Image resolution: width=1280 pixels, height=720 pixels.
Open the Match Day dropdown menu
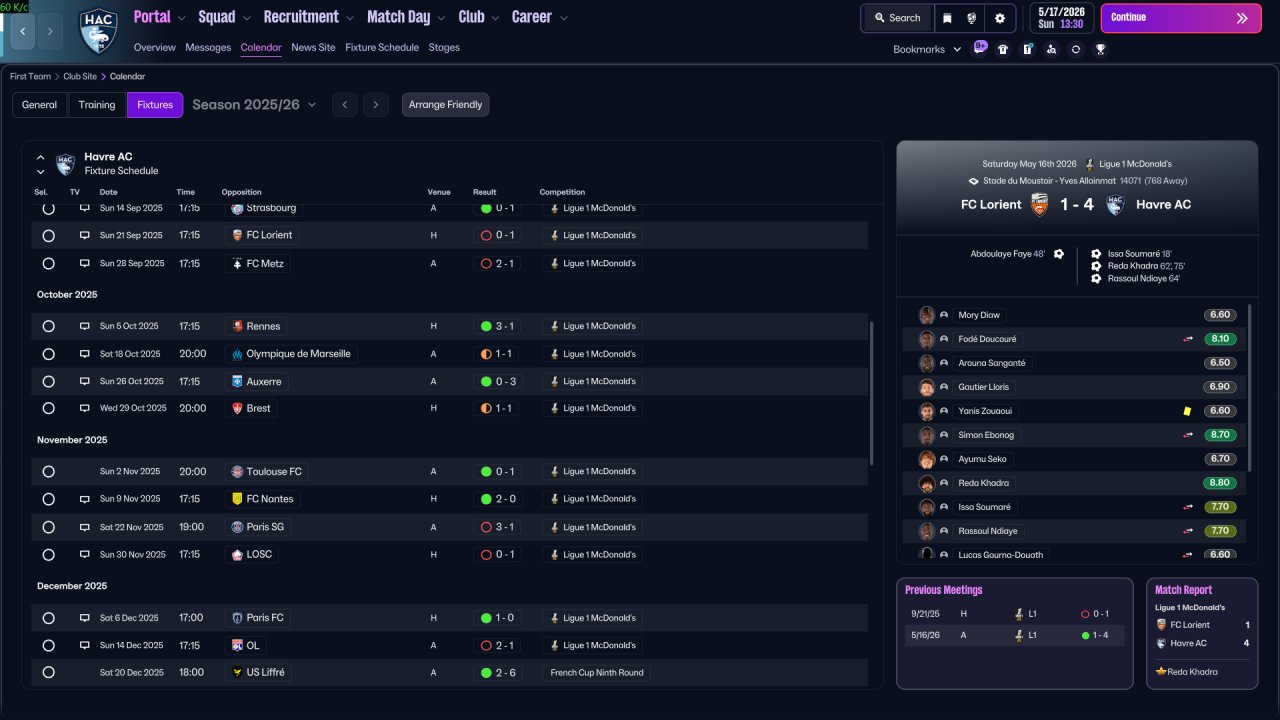pos(407,17)
